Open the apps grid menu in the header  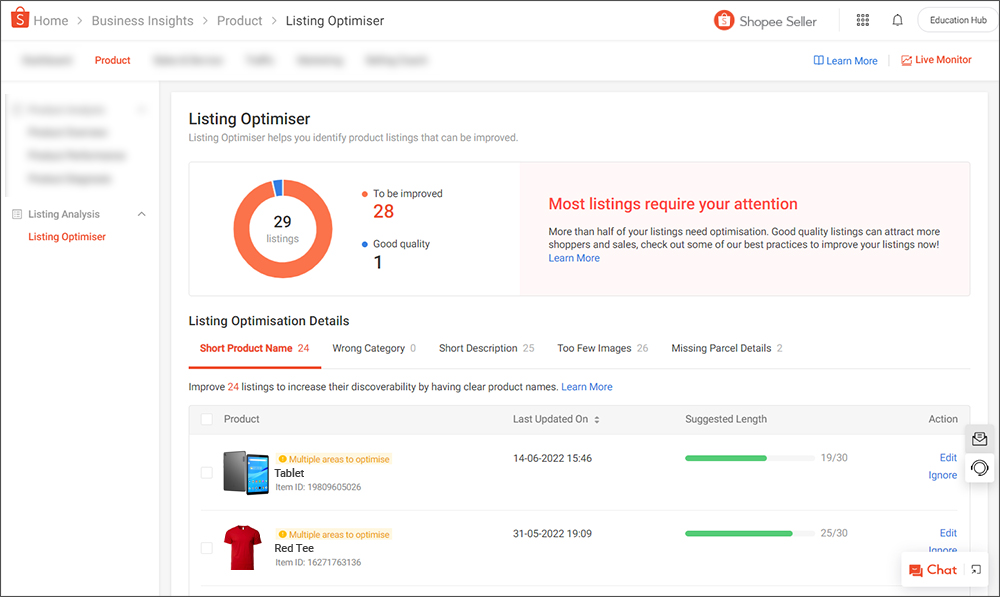862,19
